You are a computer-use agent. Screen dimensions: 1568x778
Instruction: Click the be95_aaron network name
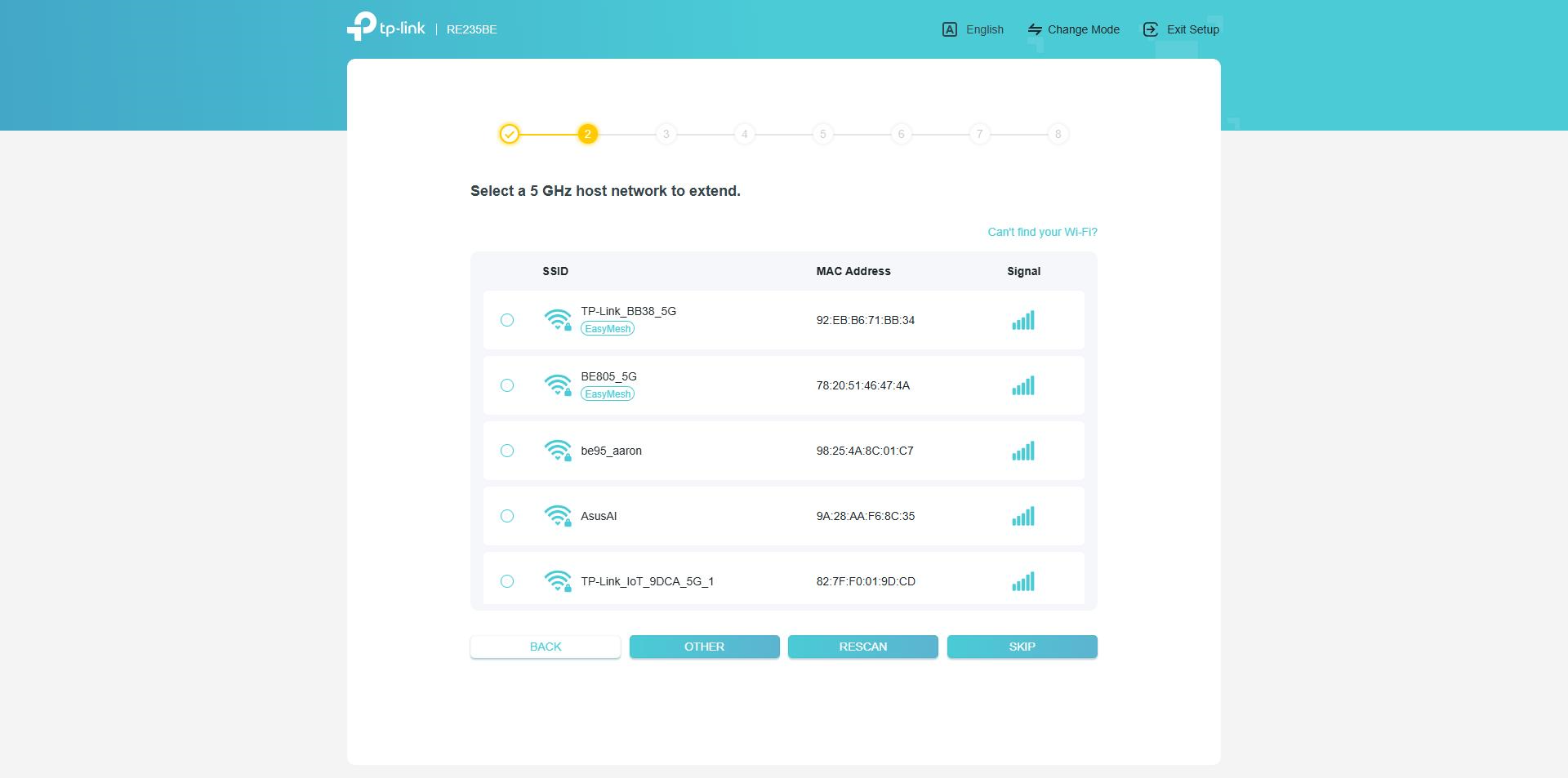click(x=611, y=451)
